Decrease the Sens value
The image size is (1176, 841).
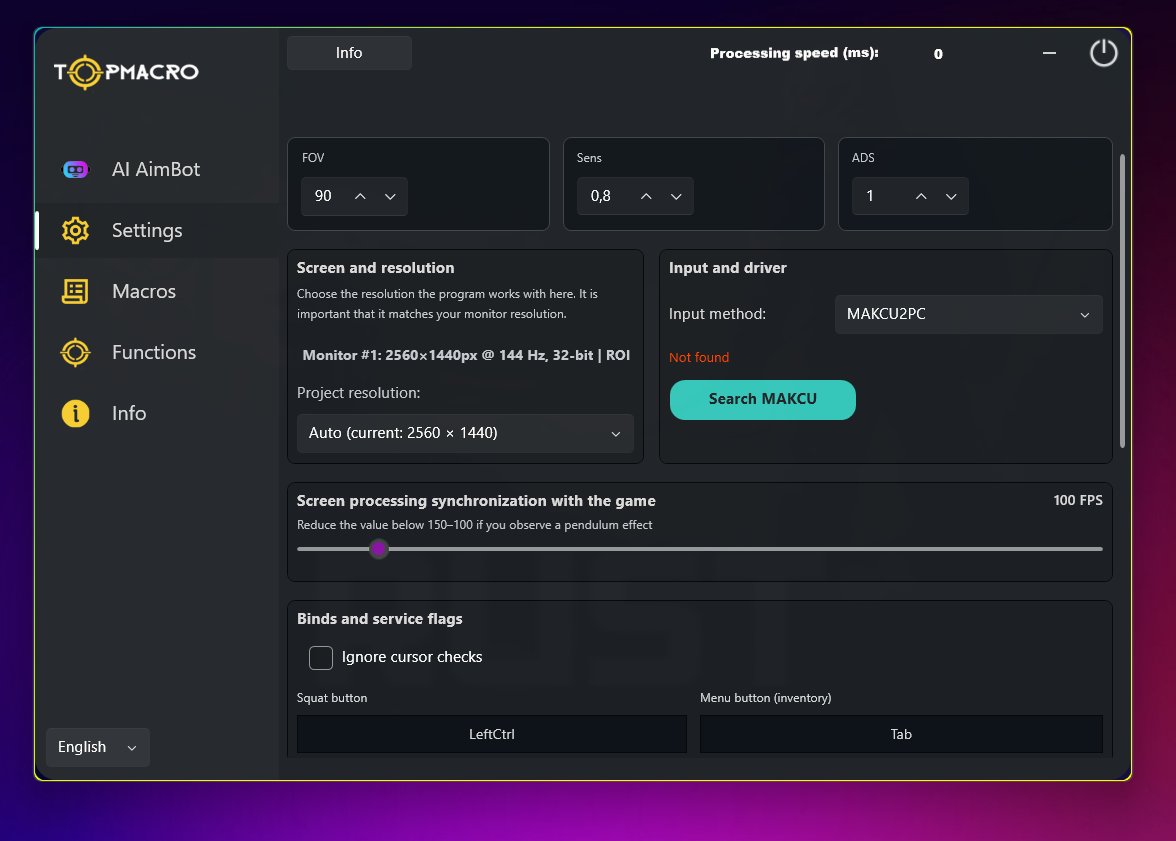click(676, 197)
